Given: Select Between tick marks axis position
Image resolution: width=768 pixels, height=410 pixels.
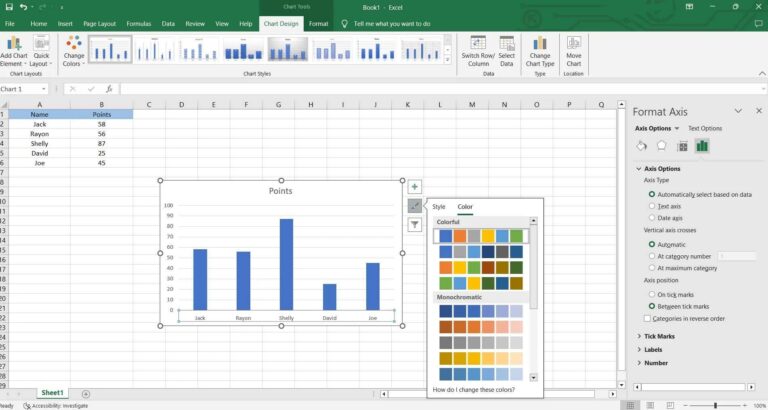Looking at the screenshot, I should pos(651,306).
